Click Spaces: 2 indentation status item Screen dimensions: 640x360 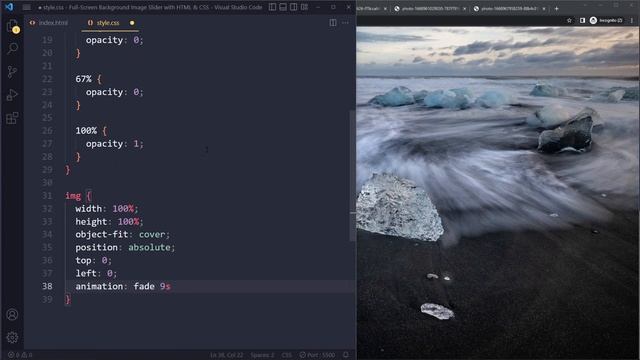(x=262, y=355)
